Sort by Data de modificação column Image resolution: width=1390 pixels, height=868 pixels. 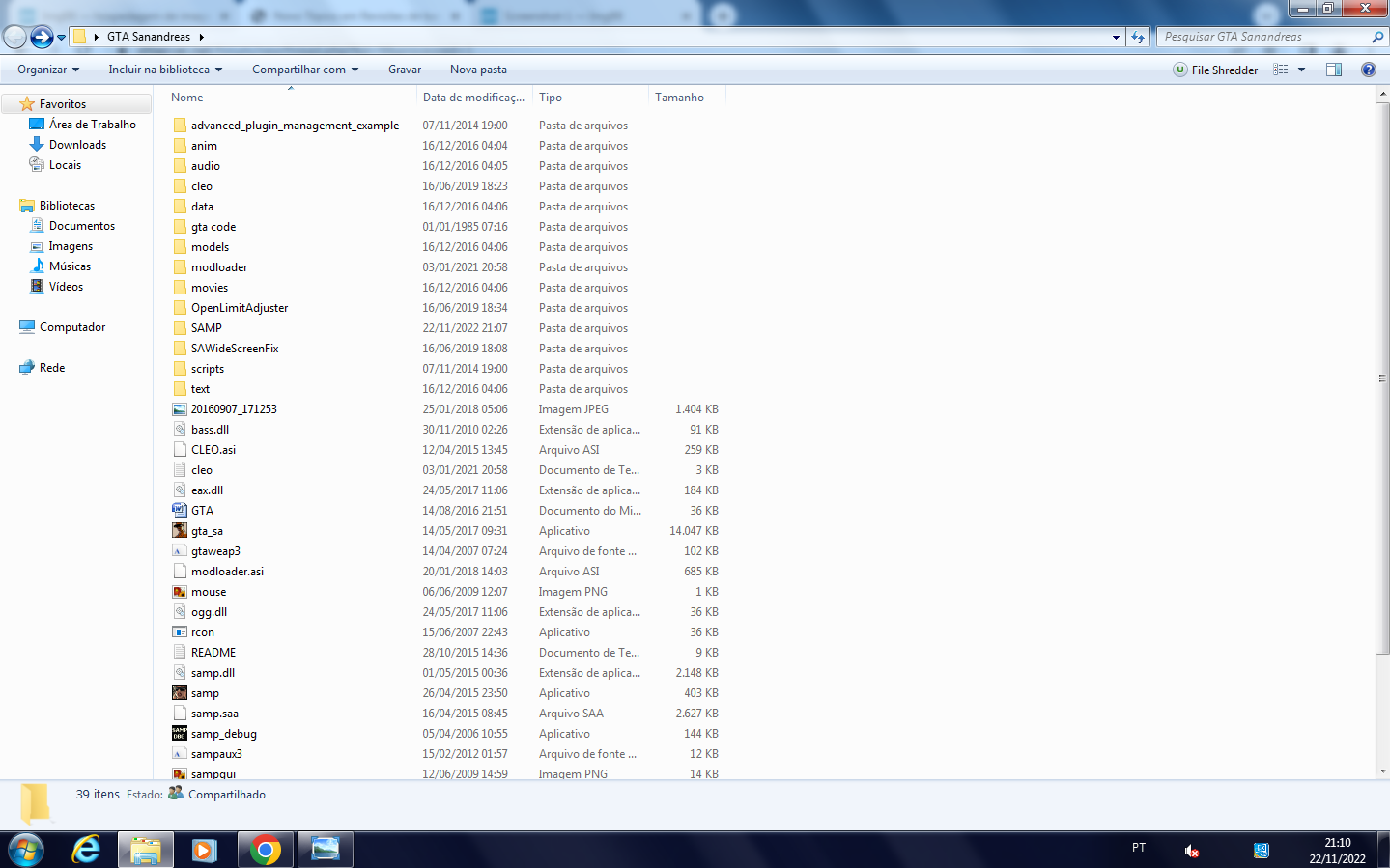coord(473,98)
